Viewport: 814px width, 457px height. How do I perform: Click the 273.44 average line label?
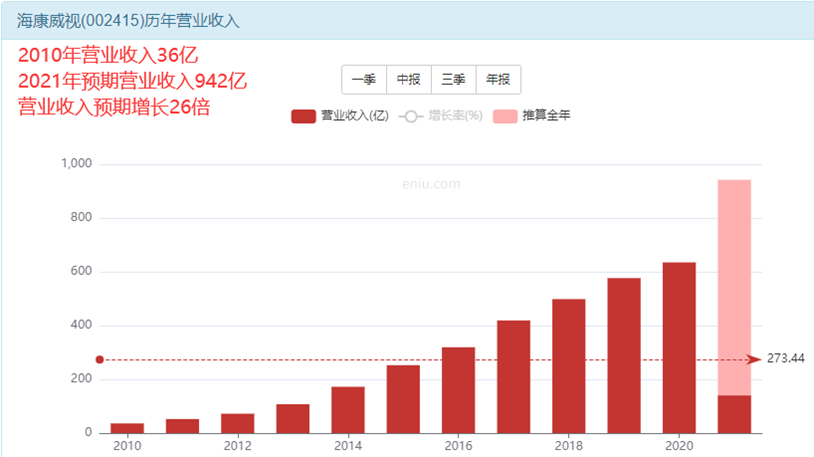click(x=785, y=358)
